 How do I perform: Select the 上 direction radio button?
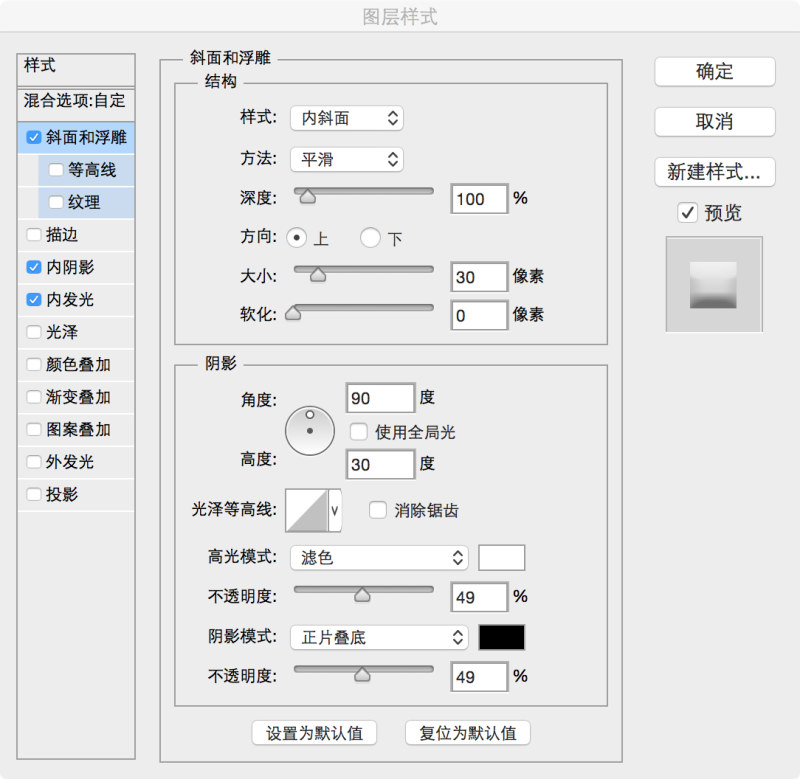296,238
